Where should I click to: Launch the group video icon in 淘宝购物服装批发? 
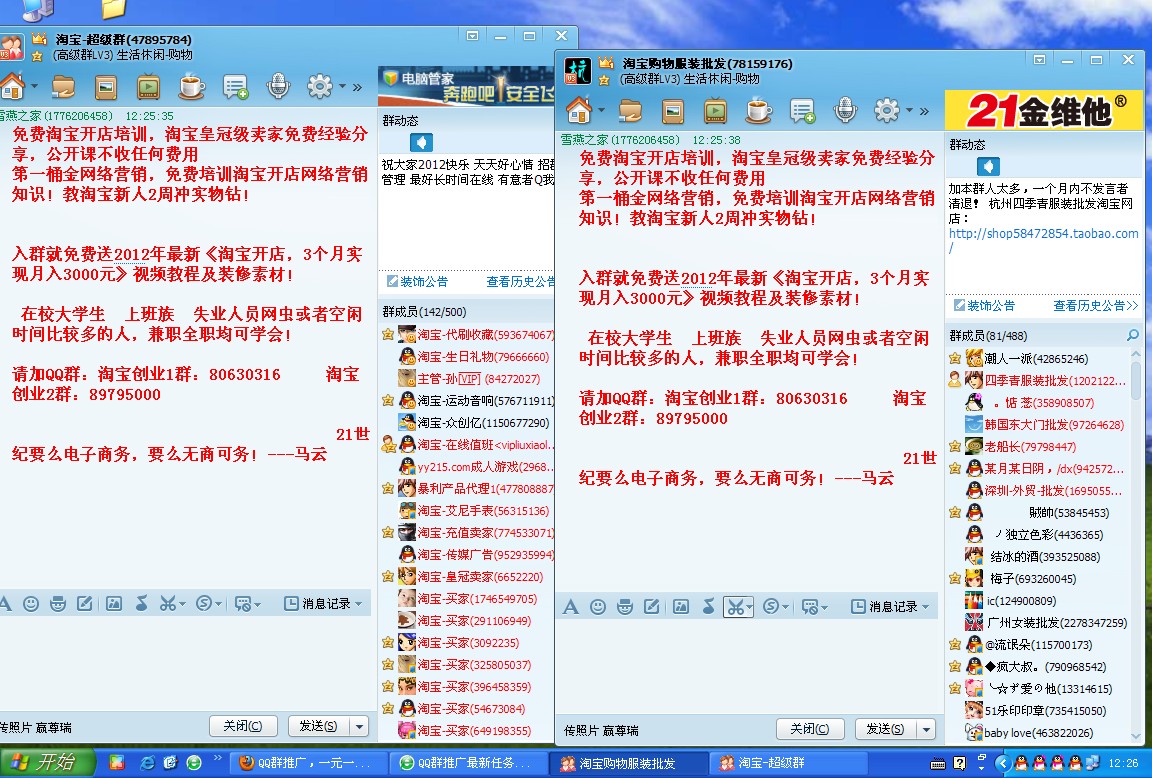coord(716,112)
